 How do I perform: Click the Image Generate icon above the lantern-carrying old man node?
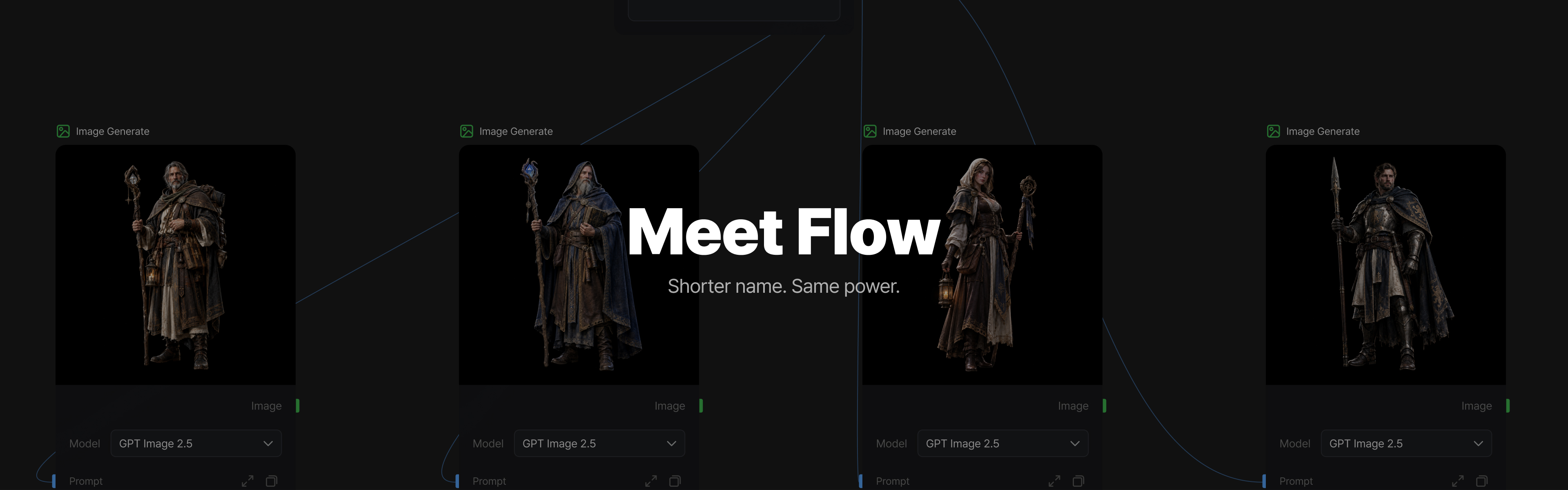click(x=63, y=131)
